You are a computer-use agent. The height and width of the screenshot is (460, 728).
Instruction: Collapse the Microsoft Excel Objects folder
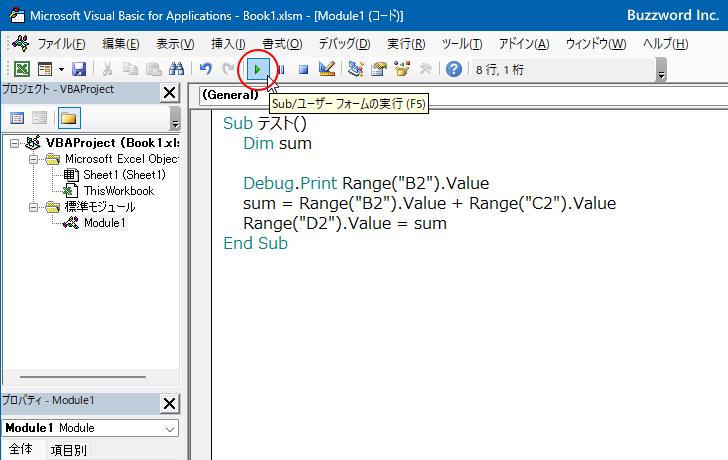(x=33, y=159)
